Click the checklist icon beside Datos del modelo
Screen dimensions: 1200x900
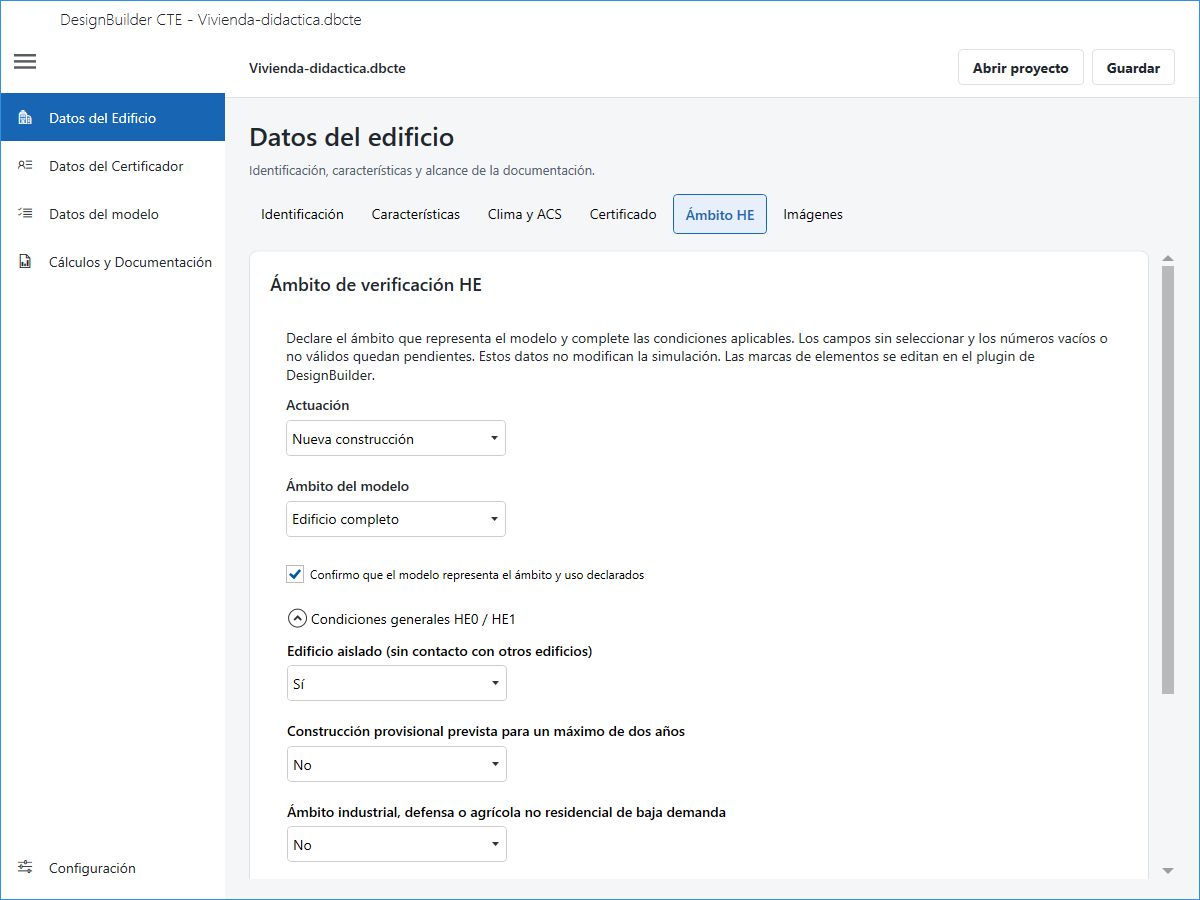[x=26, y=214]
